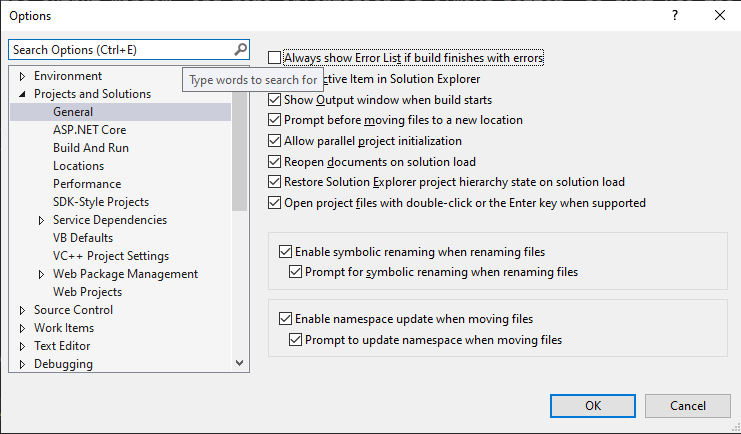
Task: Collapse the Projects and Solutions node
Action: [x=22, y=94]
